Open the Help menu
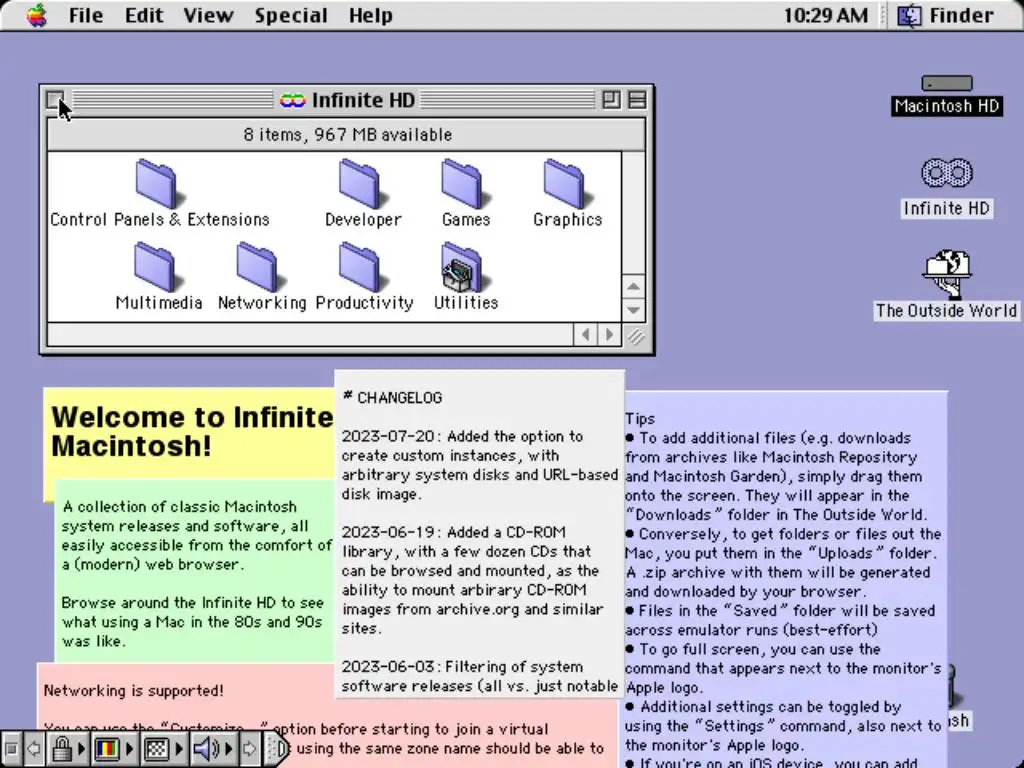This screenshot has height=768, width=1024. pos(370,15)
